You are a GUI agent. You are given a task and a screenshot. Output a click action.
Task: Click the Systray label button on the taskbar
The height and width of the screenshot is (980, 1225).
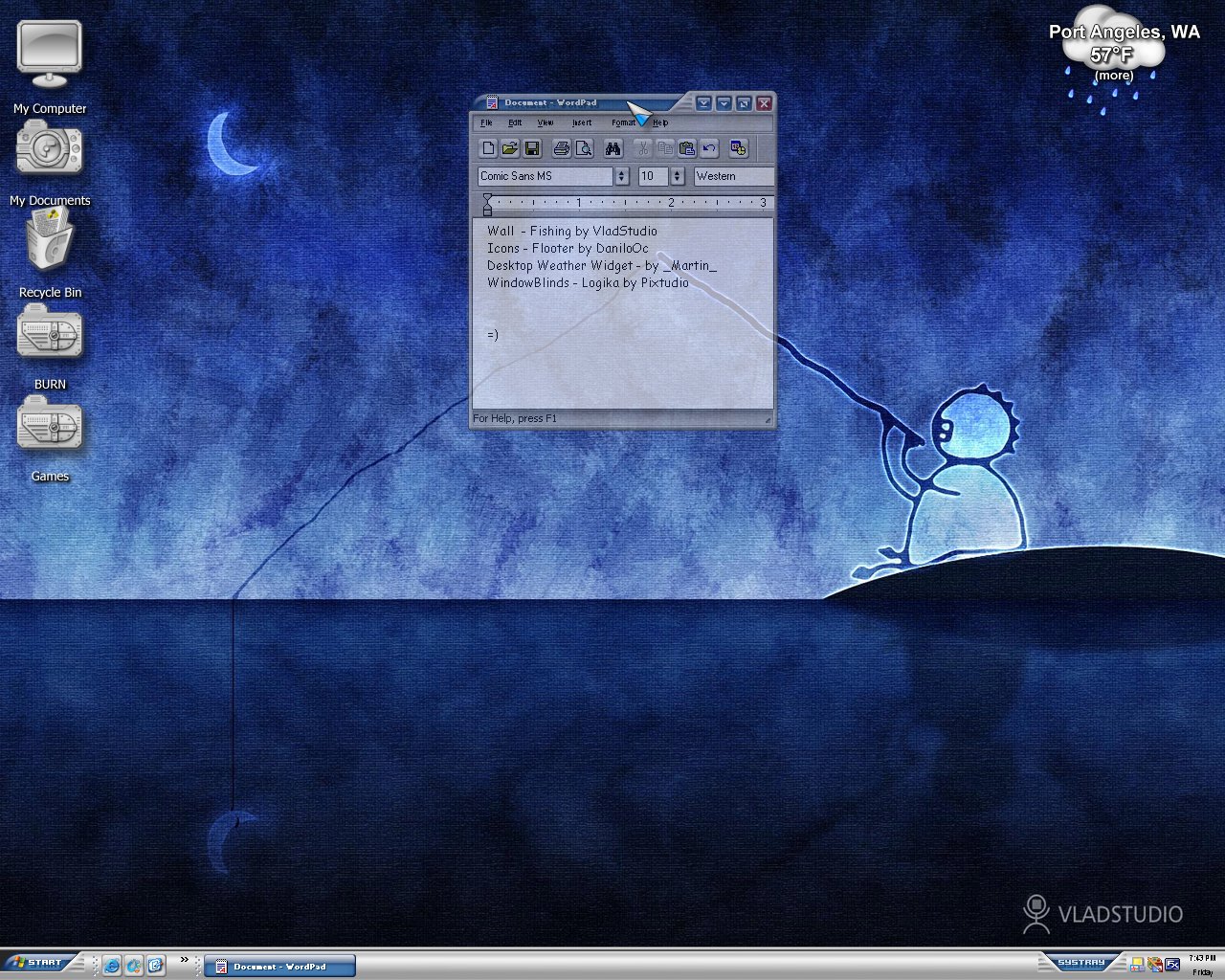click(1081, 963)
